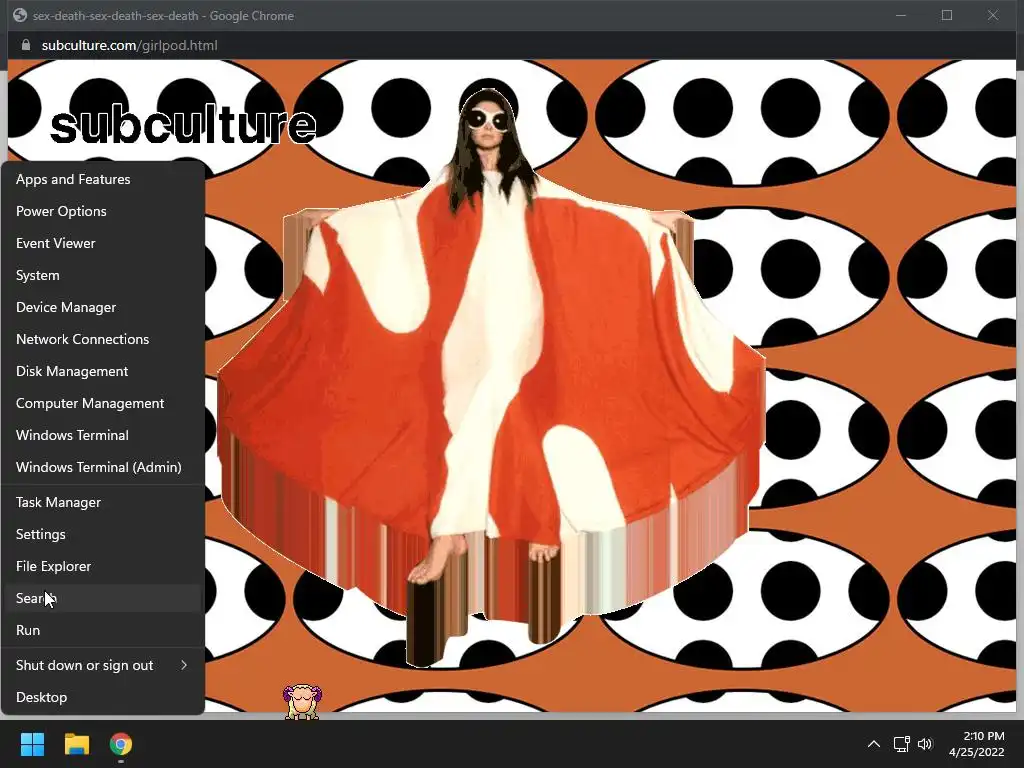Image resolution: width=1024 pixels, height=768 pixels.
Task: Click the sheep character at page bottom
Action: (302, 701)
